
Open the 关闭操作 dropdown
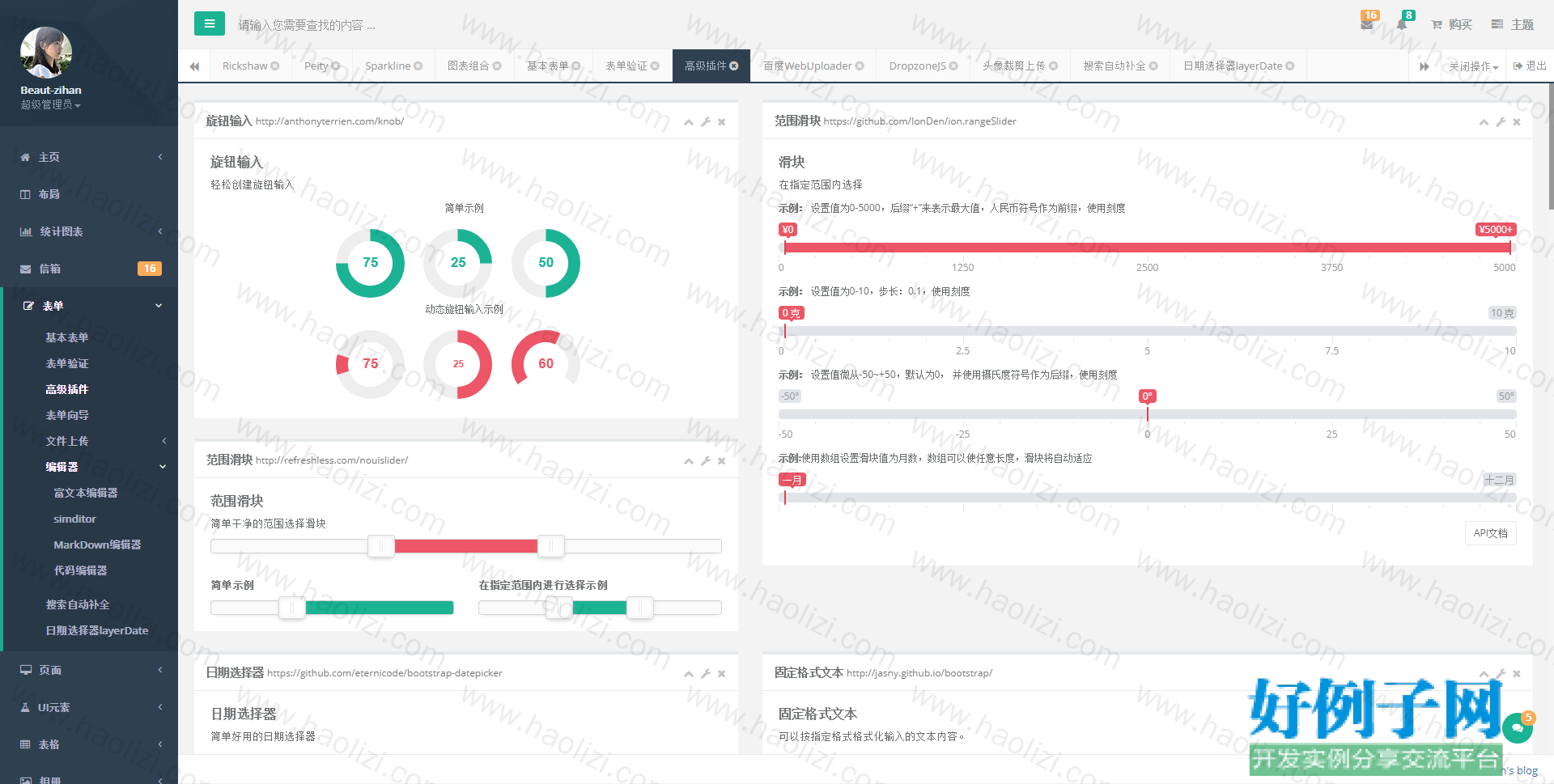(1473, 66)
